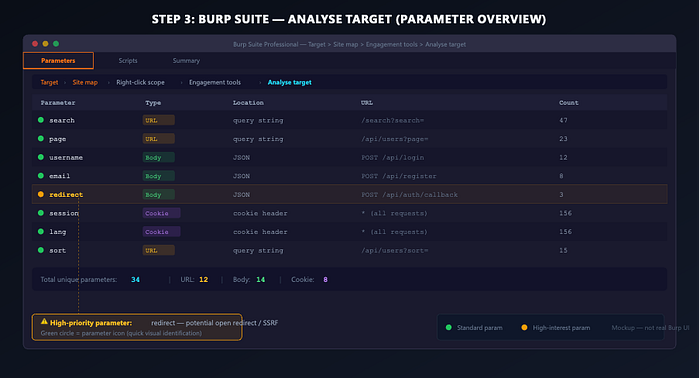Click the Cookie count value 8 in summary
700x378 pixels.
tap(325, 279)
